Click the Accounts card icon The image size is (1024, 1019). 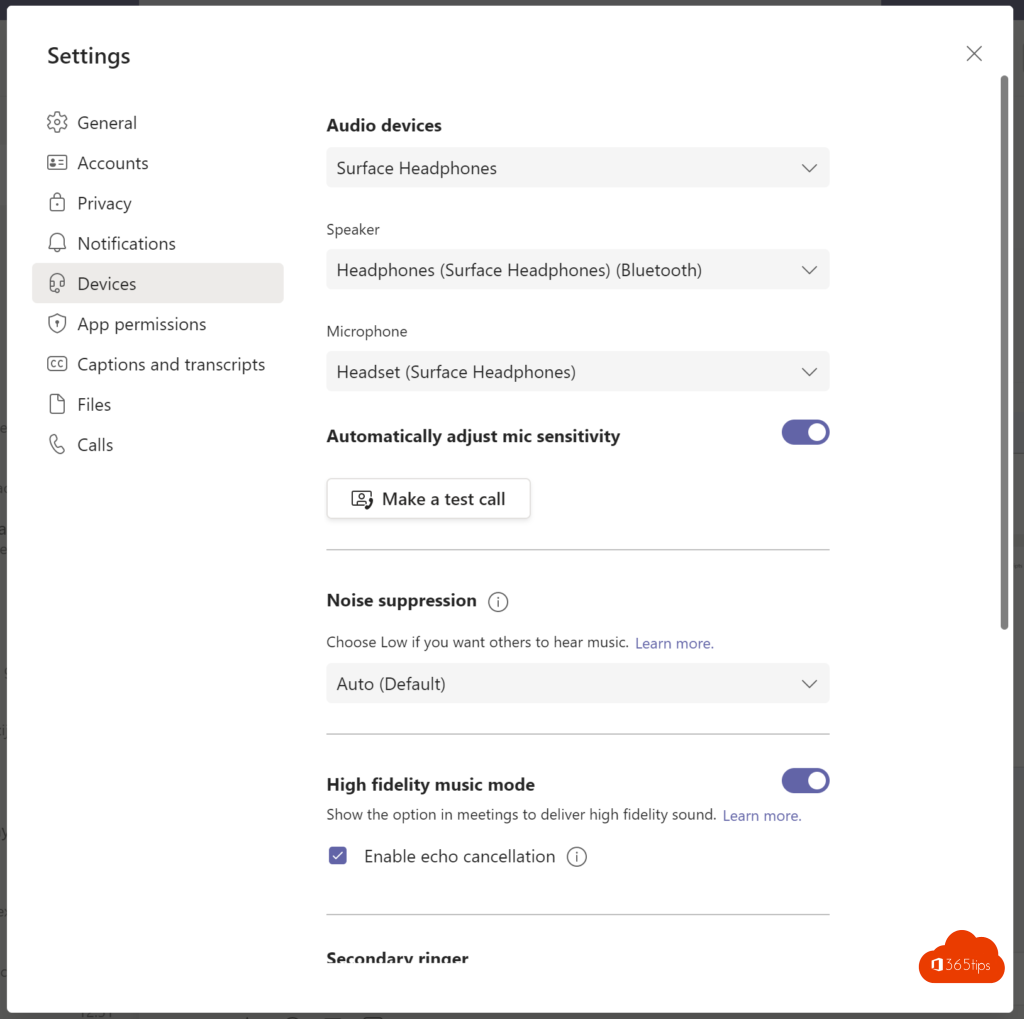pyautogui.click(x=57, y=163)
